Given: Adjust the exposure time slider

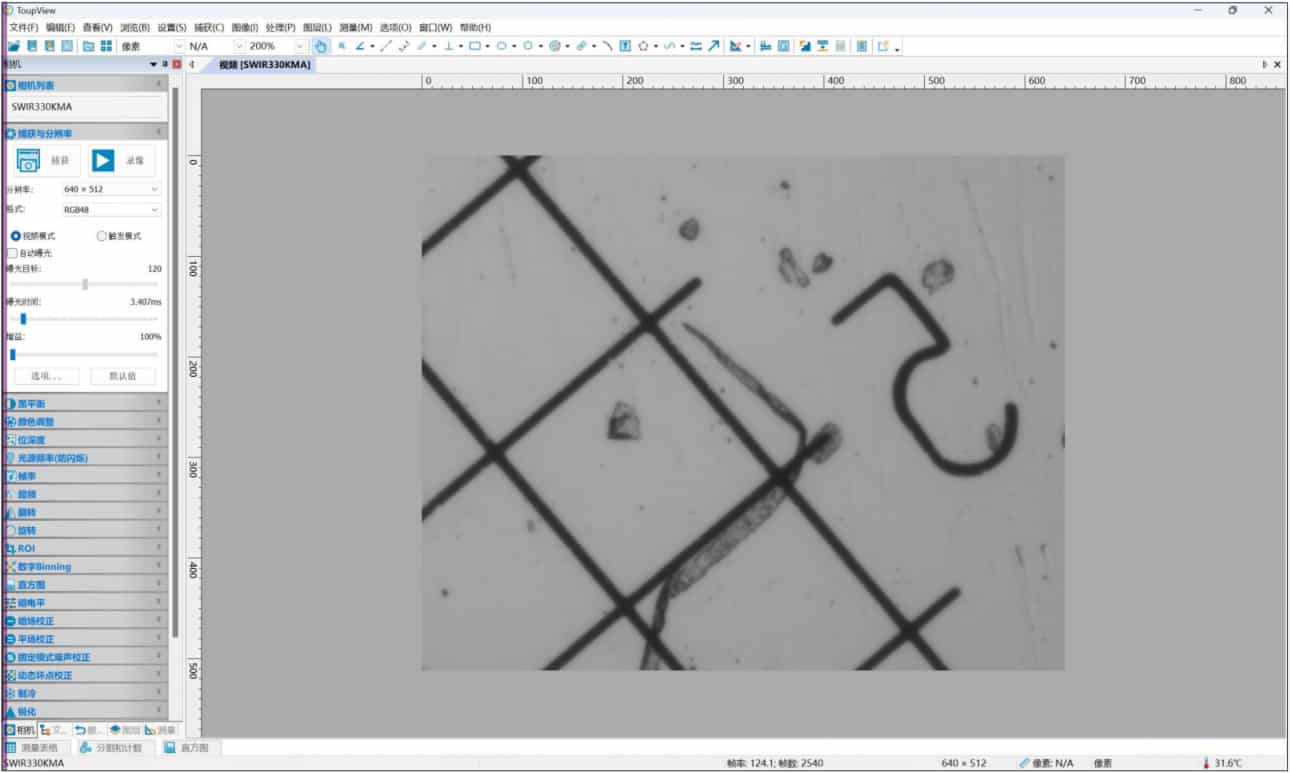Looking at the screenshot, I should coord(23,319).
